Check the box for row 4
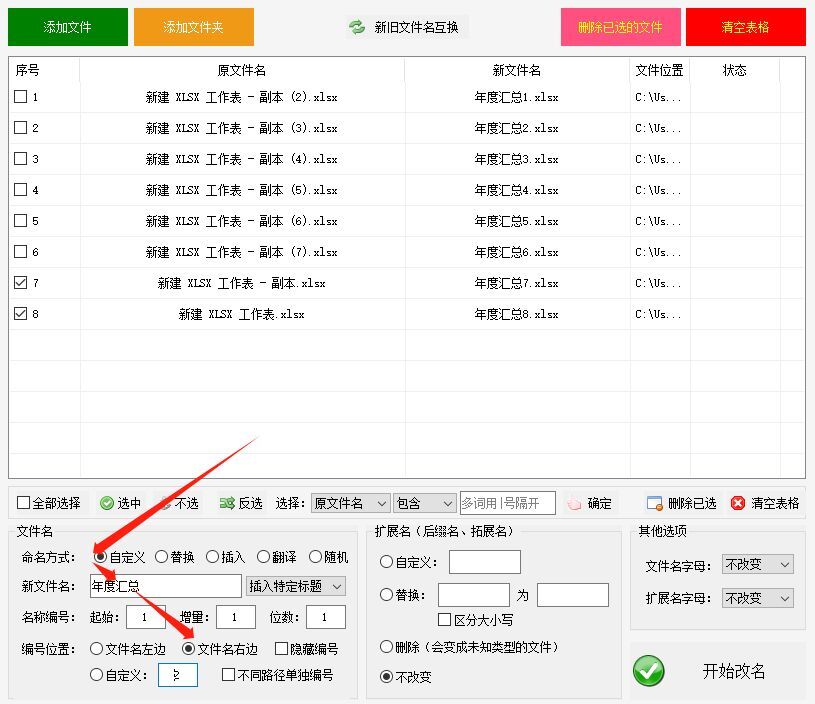 click(x=20, y=190)
